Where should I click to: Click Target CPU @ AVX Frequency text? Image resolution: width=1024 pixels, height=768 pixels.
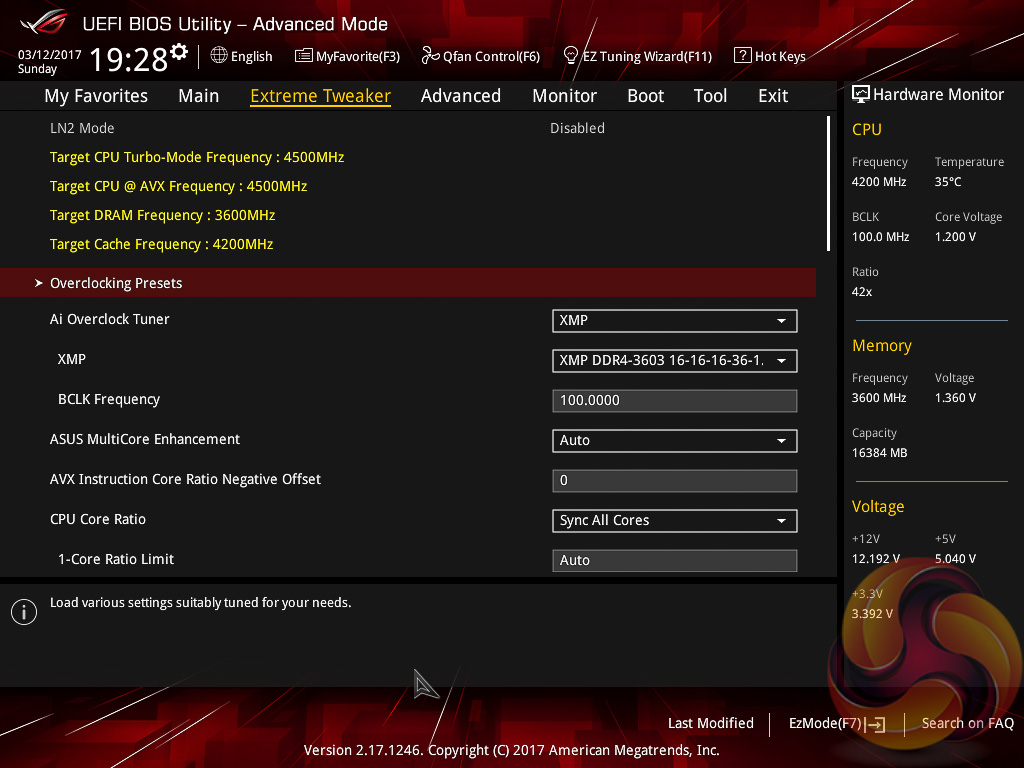coord(178,186)
